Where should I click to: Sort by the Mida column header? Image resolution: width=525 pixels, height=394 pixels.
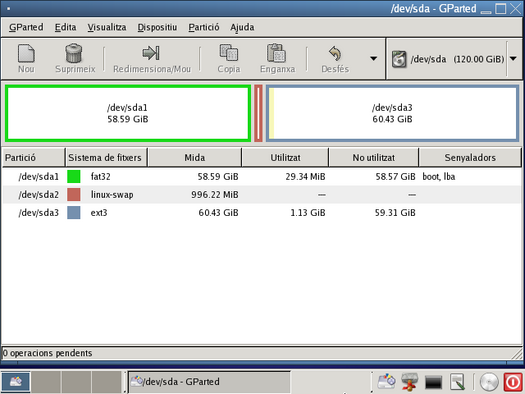[x=195, y=157]
